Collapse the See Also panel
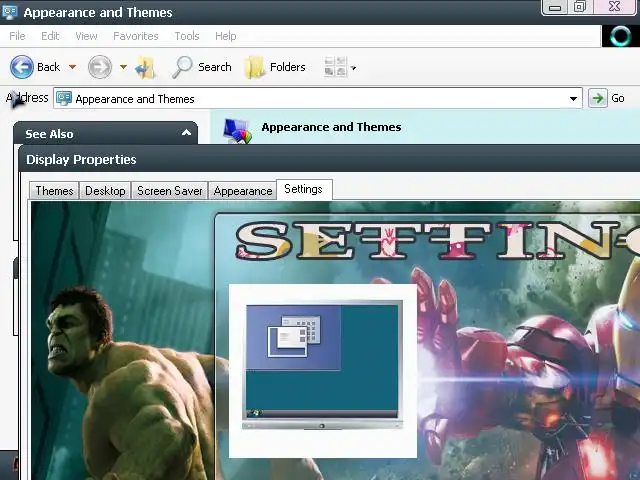 click(186, 133)
